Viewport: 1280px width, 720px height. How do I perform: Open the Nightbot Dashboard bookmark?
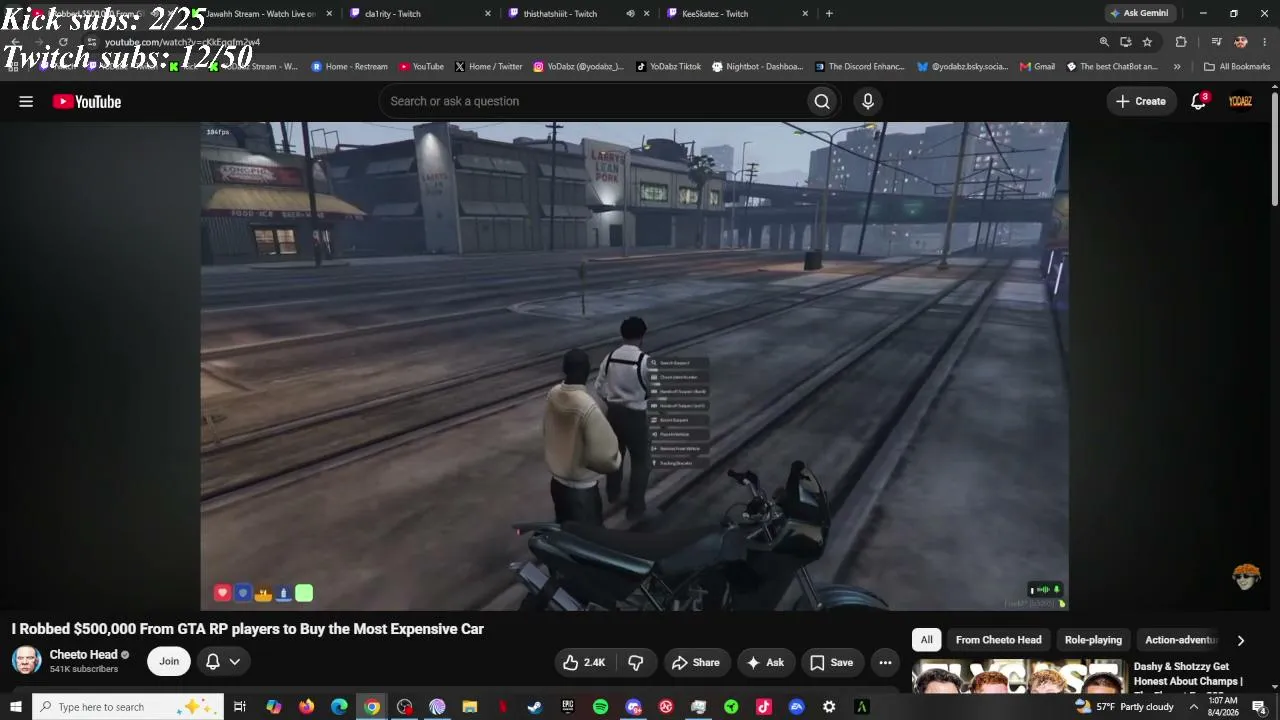click(x=757, y=67)
